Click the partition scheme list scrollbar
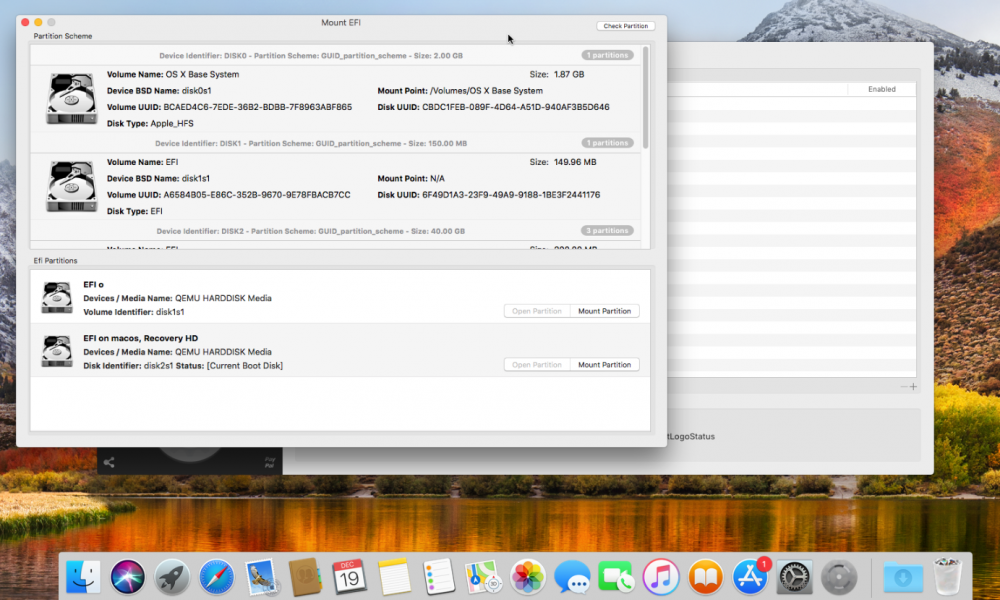 [645, 98]
